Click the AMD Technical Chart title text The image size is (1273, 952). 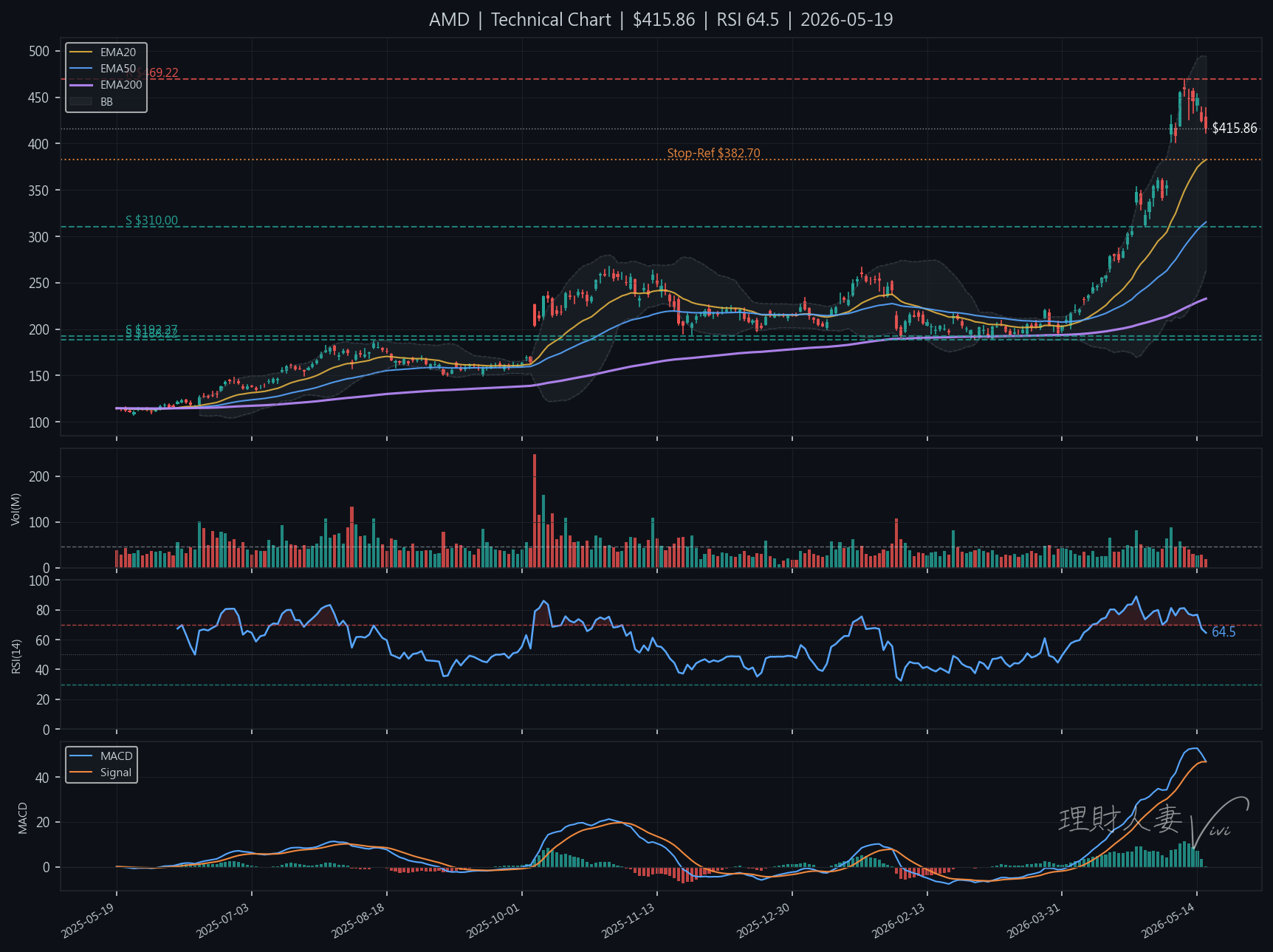[x=661, y=20]
